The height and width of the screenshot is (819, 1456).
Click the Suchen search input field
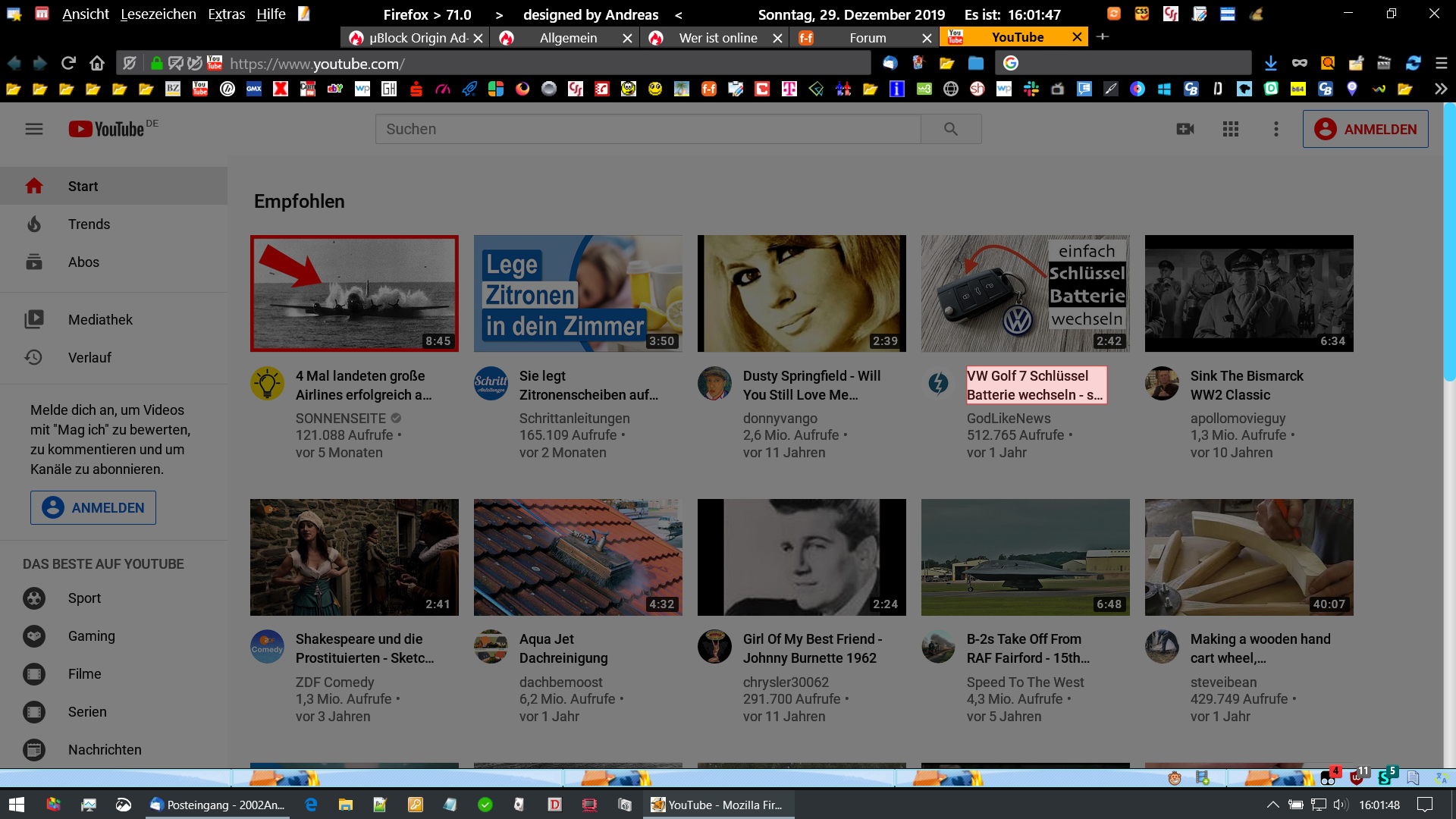click(x=648, y=129)
